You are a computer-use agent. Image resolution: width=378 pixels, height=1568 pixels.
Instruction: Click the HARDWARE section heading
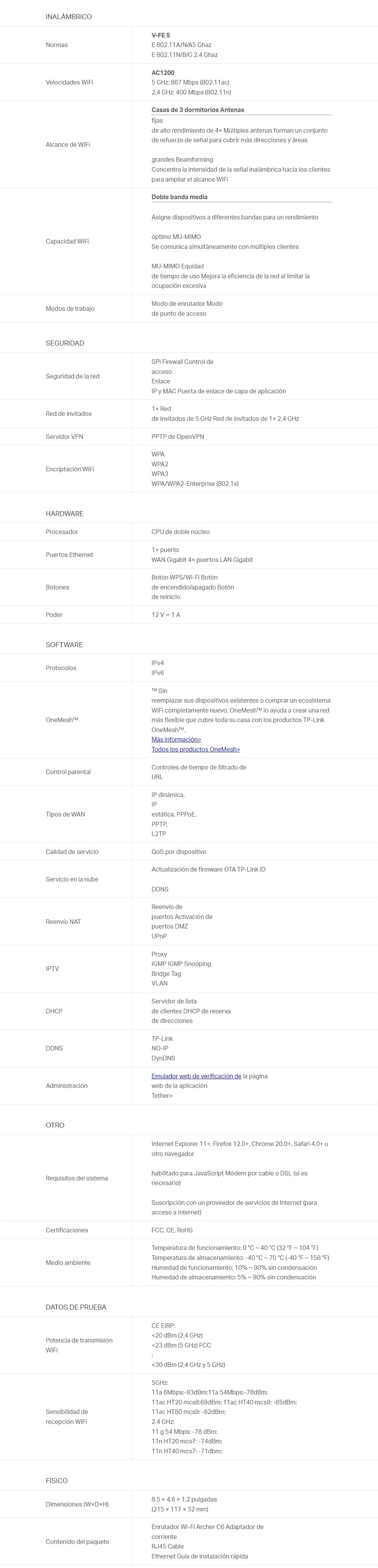[65, 514]
